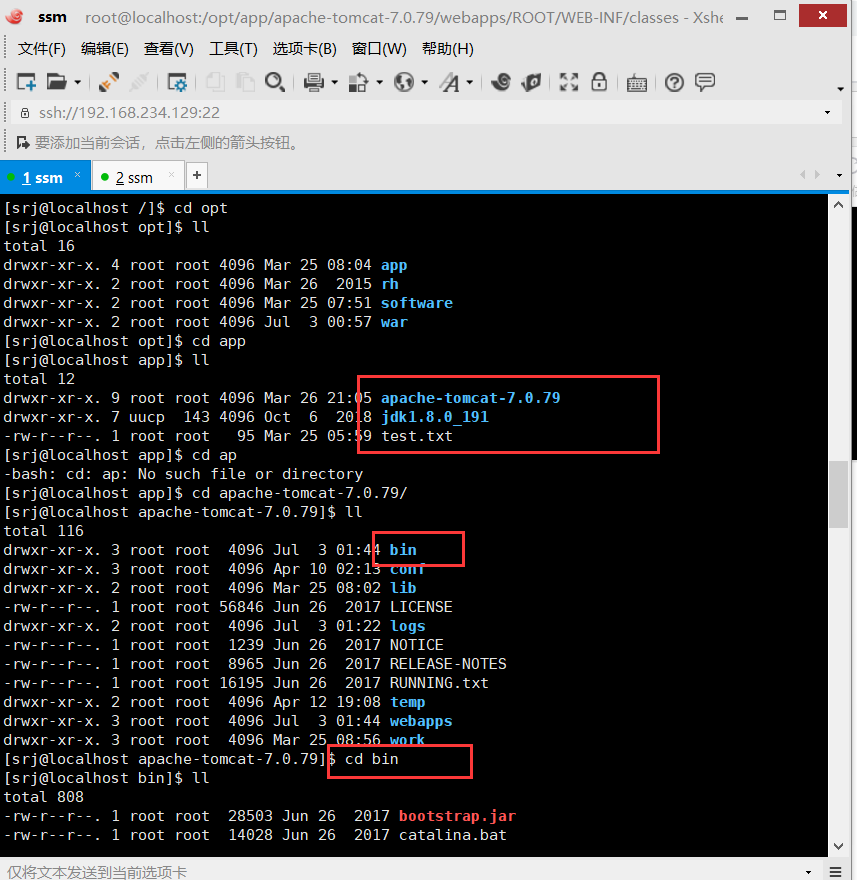
Task: Select the Find text magnifier icon
Action: (274, 83)
